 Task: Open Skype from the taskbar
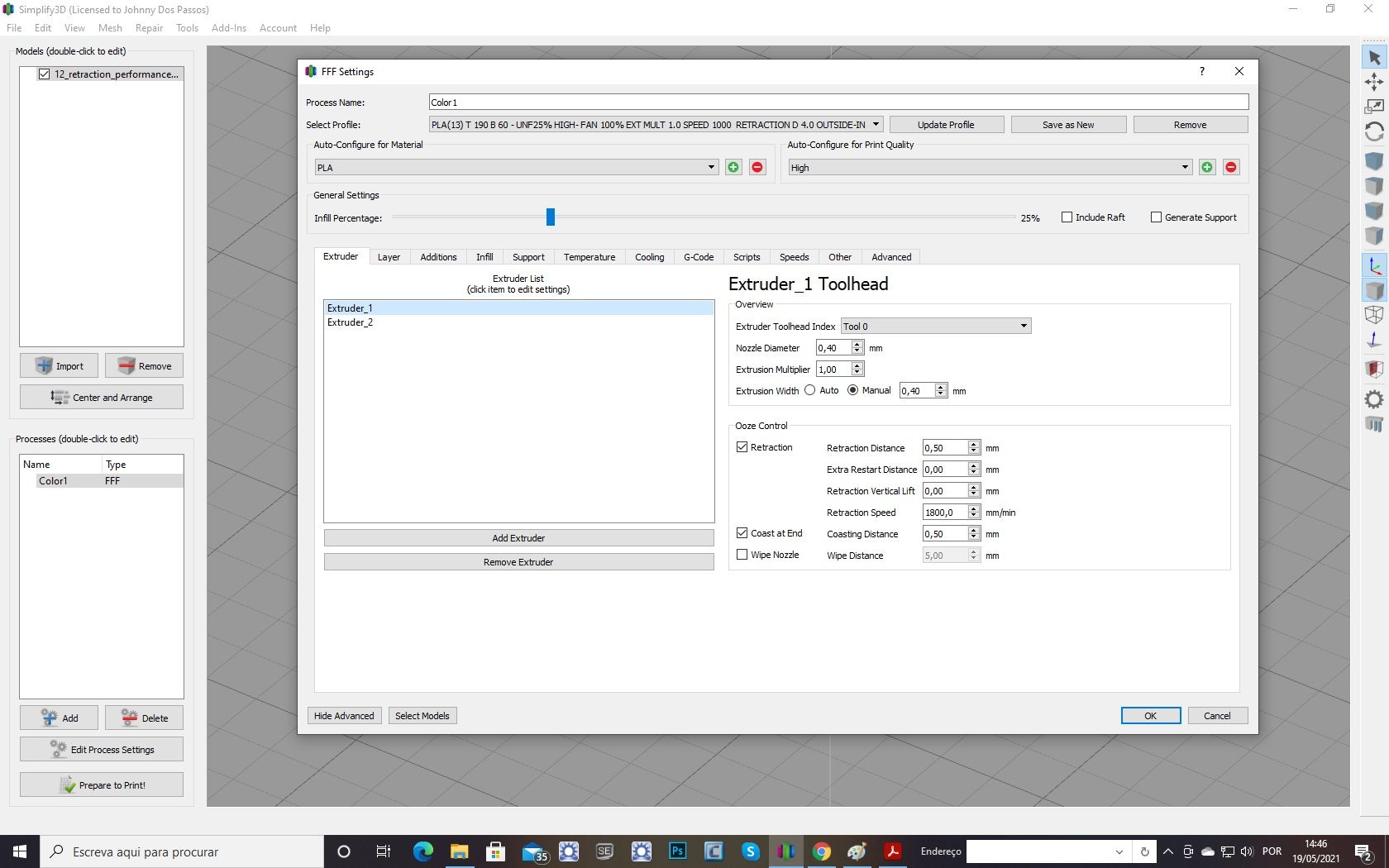pos(750,851)
